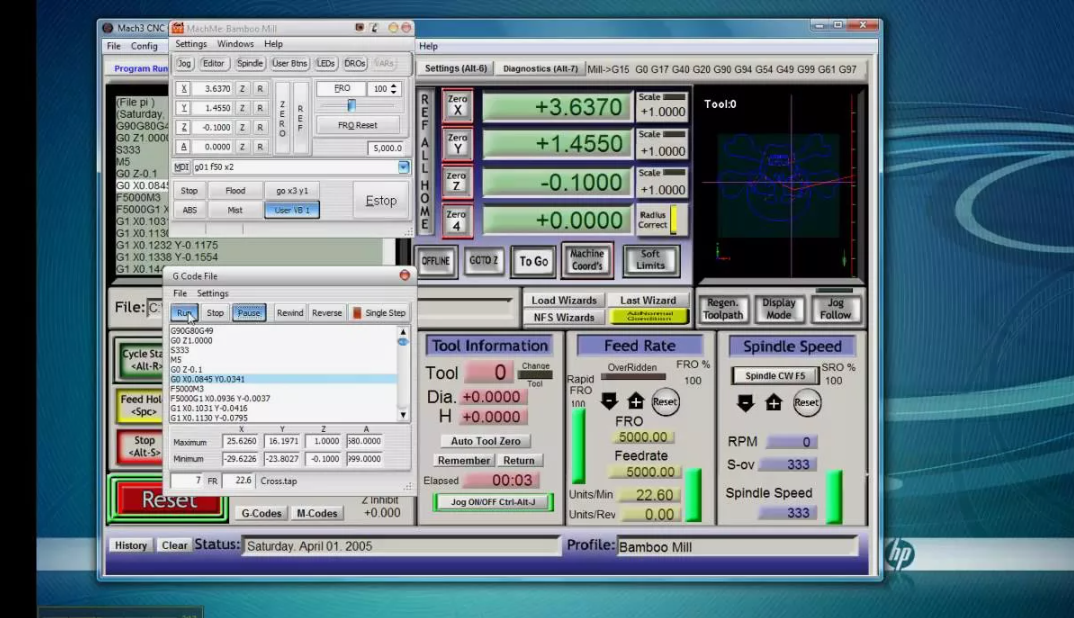Click Run in G Code File window

point(184,312)
